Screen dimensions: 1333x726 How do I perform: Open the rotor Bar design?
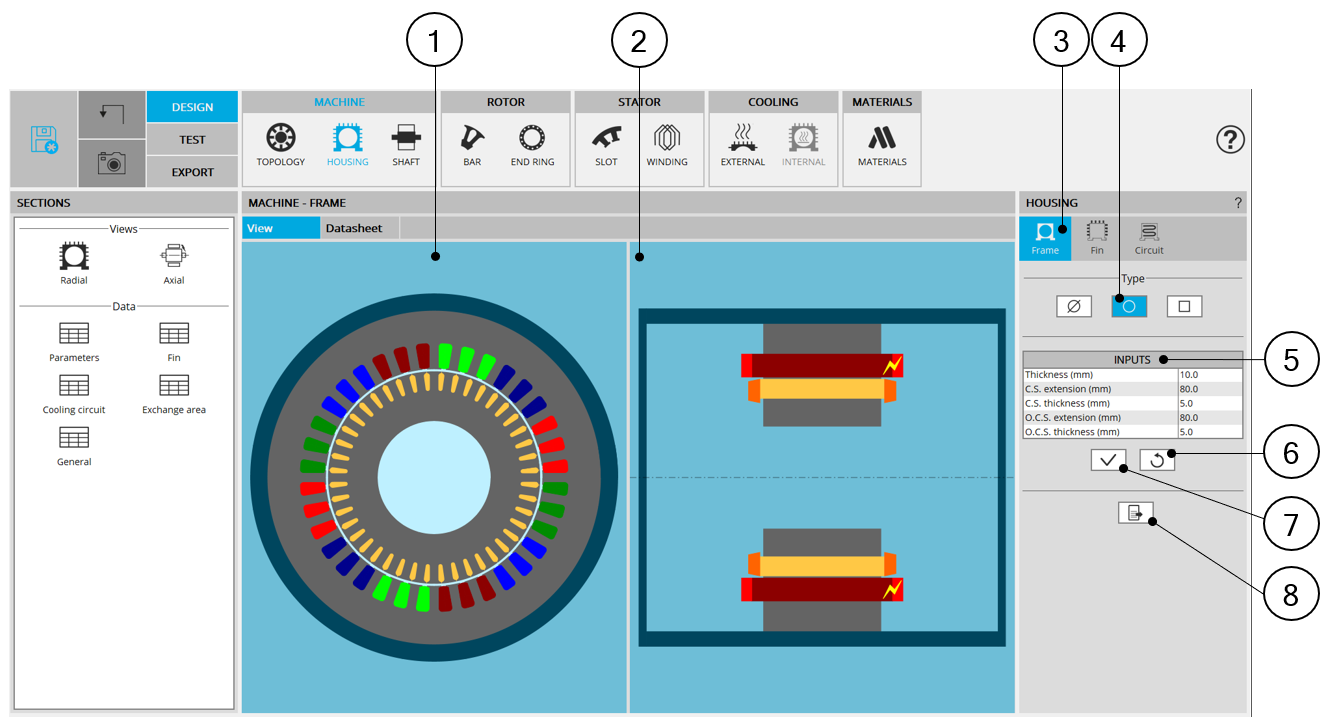click(x=472, y=144)
